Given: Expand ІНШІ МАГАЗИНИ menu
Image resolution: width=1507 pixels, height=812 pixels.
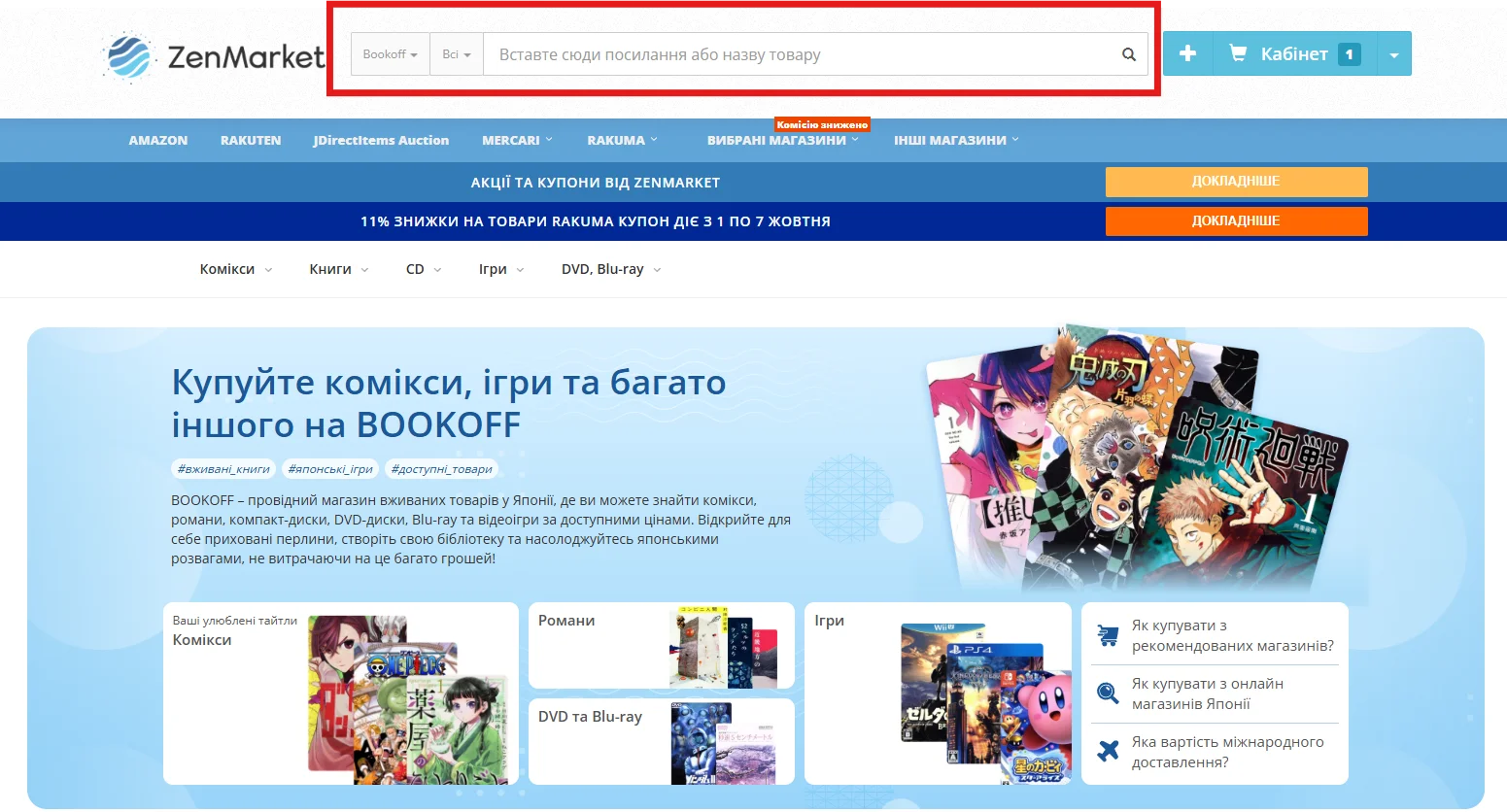Looking at the screenshot, I should click(956, 140).
